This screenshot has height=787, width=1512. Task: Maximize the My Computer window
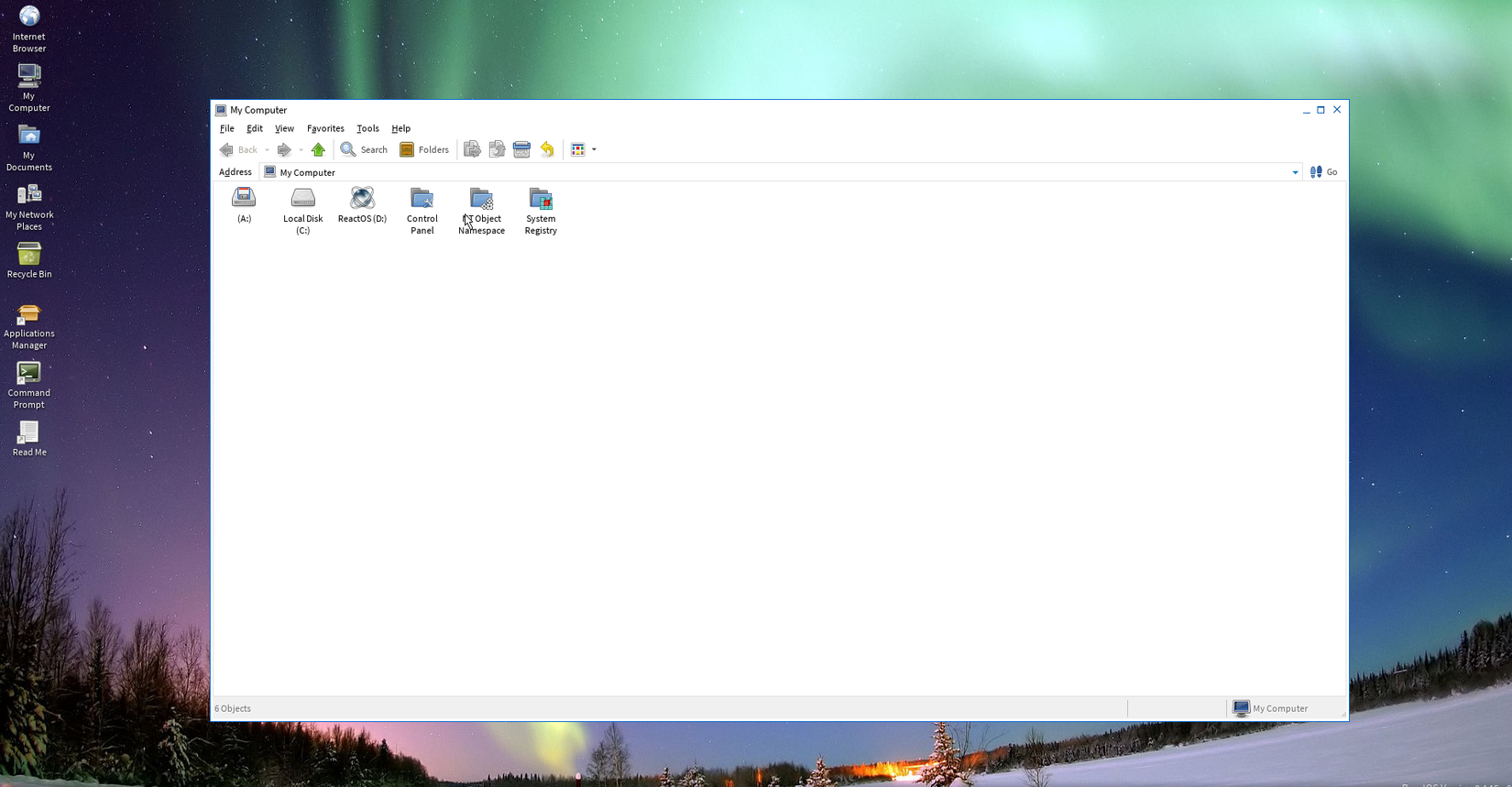[1320, 110]
